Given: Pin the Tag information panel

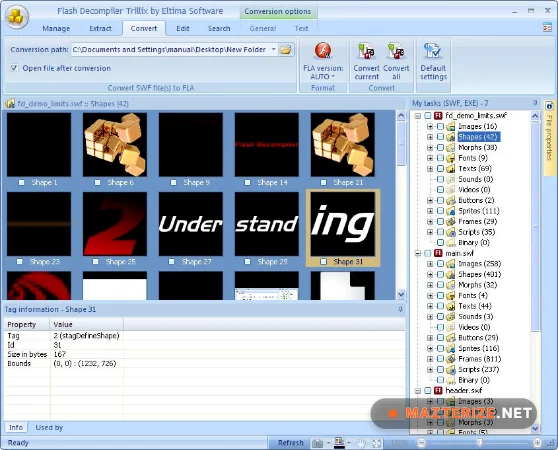Looking at the screenshot, I should (x=400, y=309).
